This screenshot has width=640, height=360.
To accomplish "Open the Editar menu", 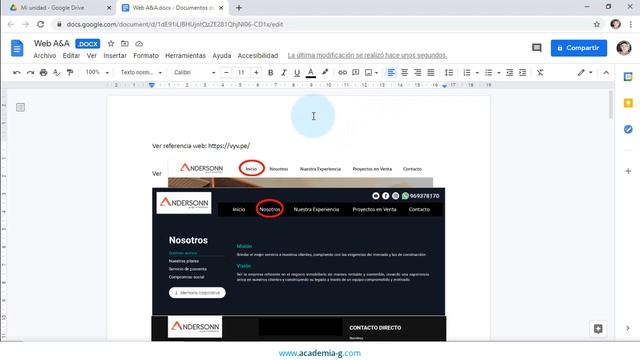I will pos(71,56).
